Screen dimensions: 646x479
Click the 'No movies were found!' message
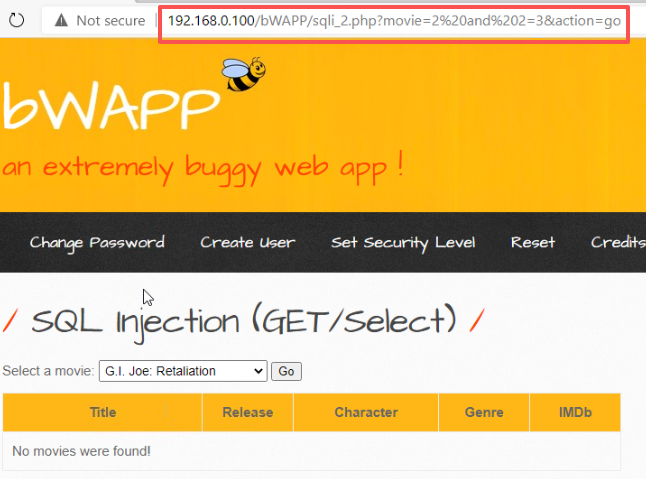point(82,451)
